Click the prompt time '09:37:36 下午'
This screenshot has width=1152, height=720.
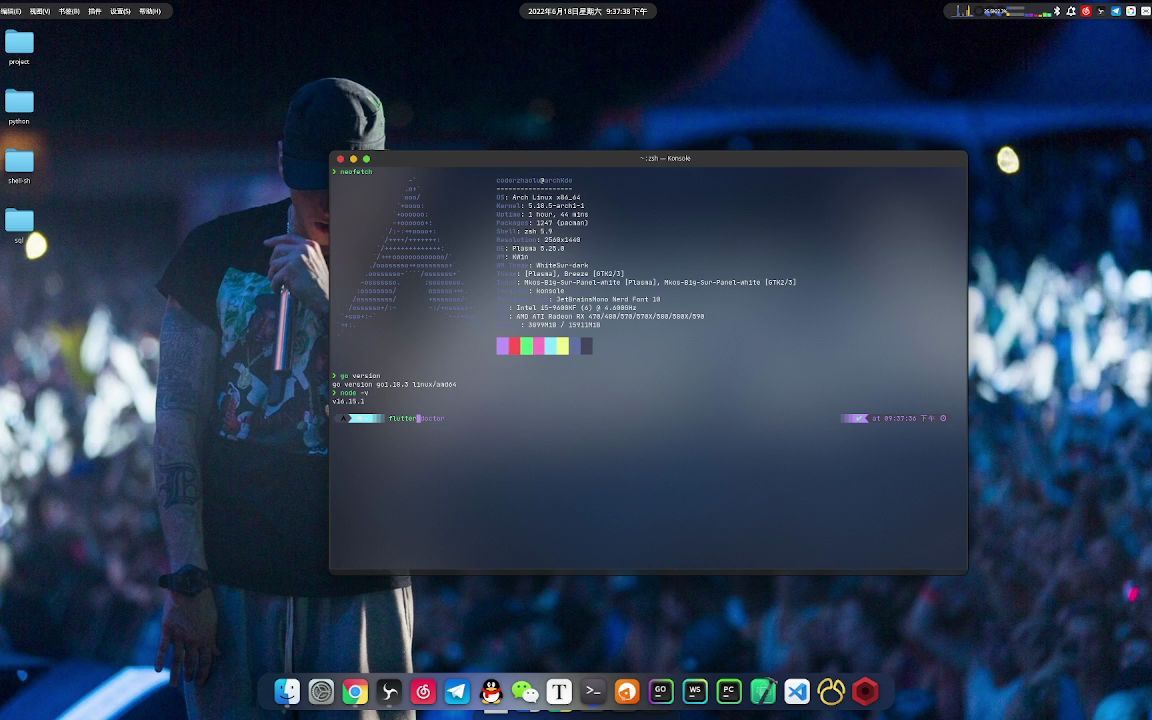pyautogui.click(x=909, y=419)
